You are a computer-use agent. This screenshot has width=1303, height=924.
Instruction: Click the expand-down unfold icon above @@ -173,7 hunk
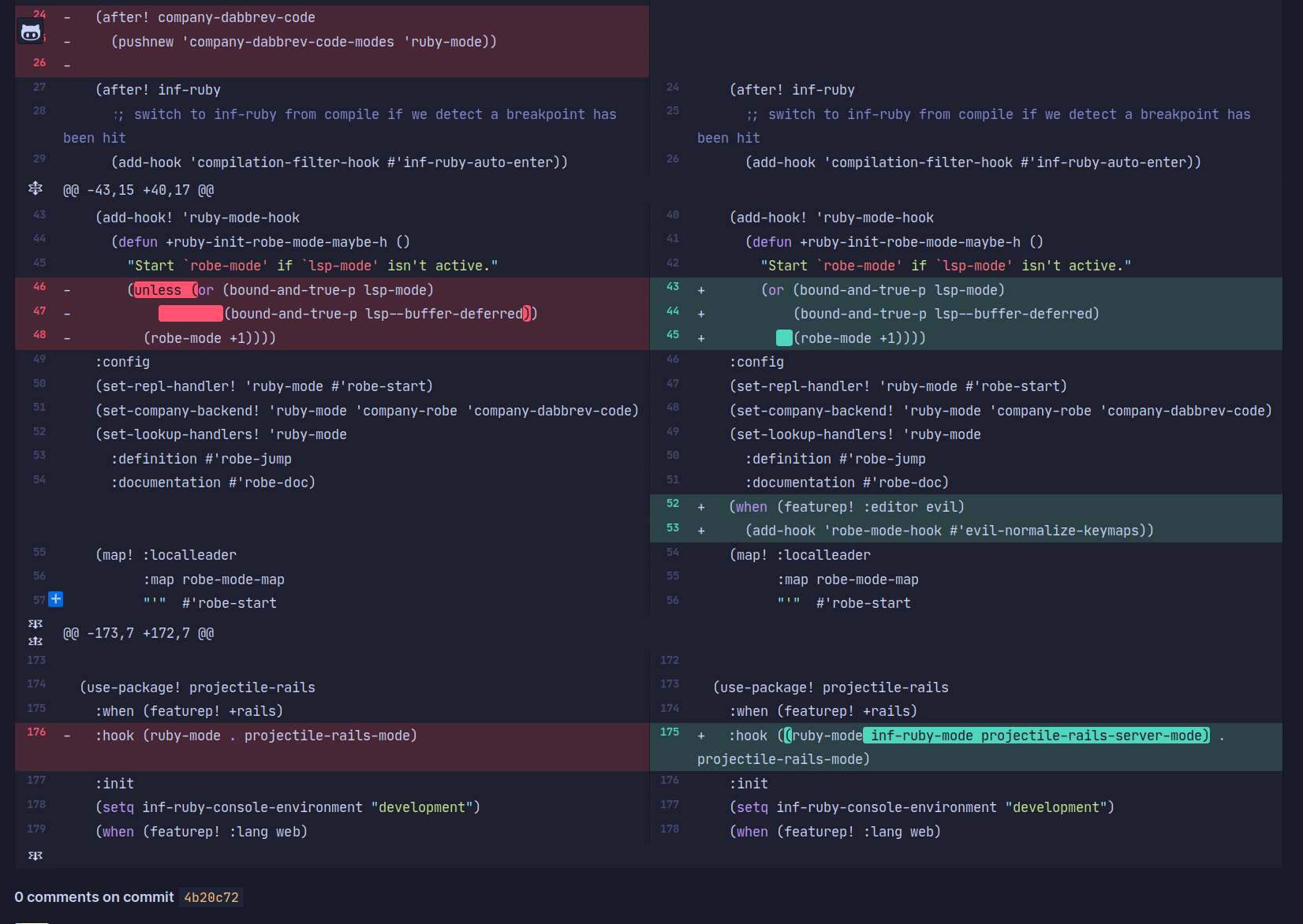[x=35, y=624]
